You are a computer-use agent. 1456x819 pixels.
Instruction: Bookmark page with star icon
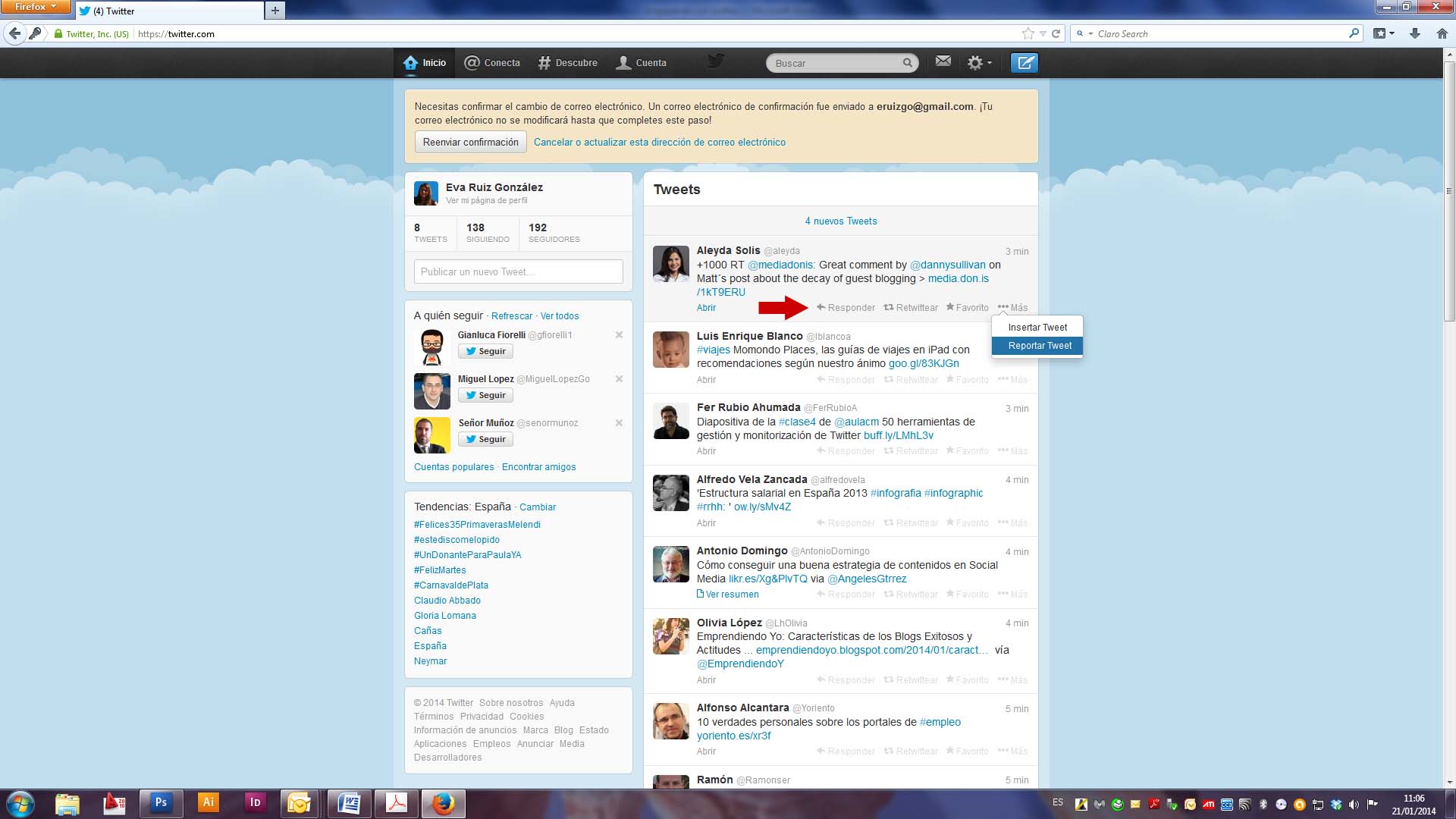pyautogui.click(x=1028, y=33)
